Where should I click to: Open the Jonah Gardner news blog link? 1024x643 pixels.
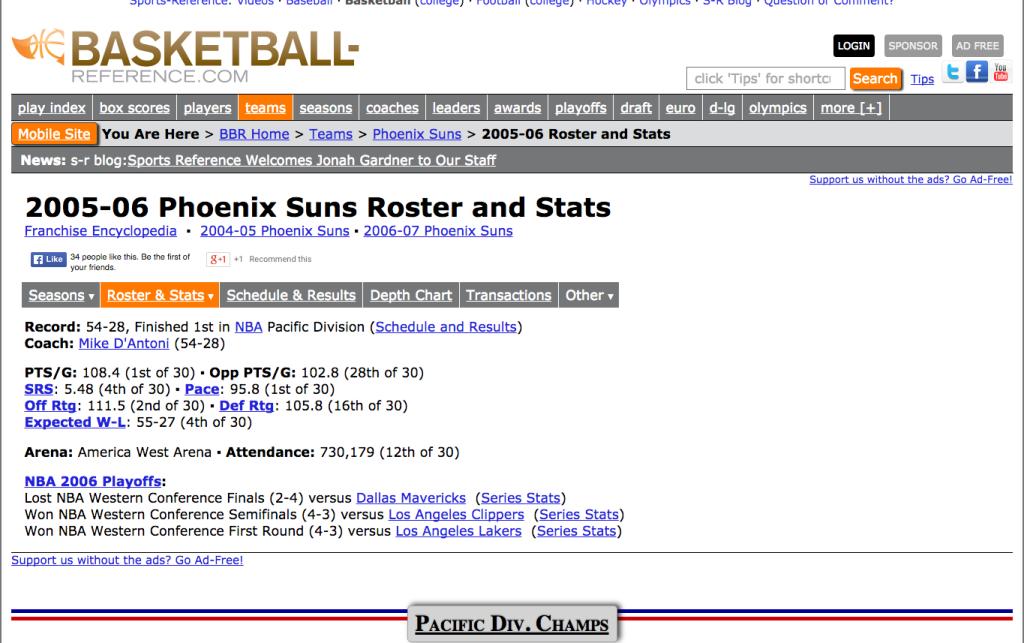point(312,160)
